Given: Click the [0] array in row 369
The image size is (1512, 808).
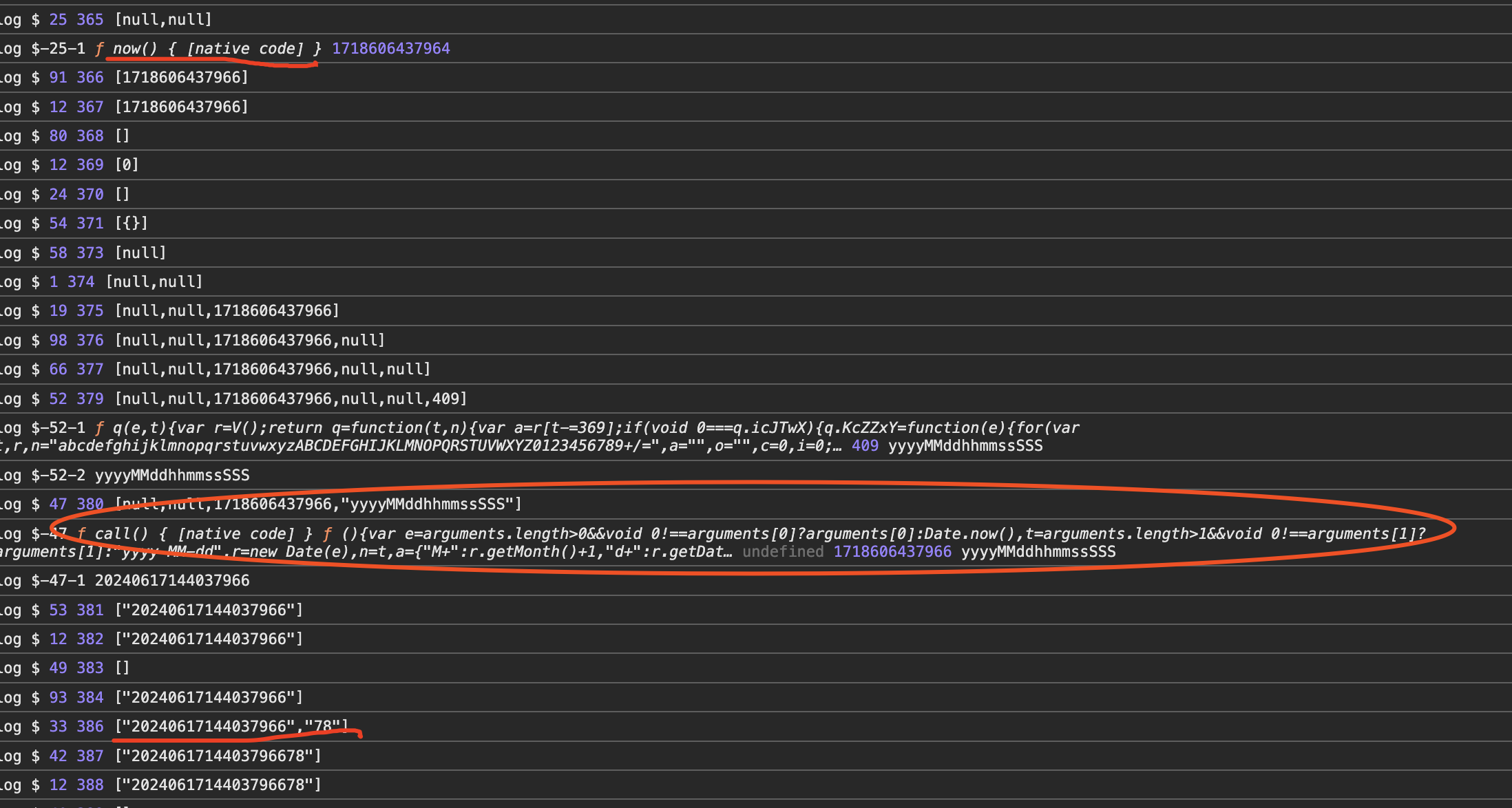Looking at the screenshot, I should (127, 165).
